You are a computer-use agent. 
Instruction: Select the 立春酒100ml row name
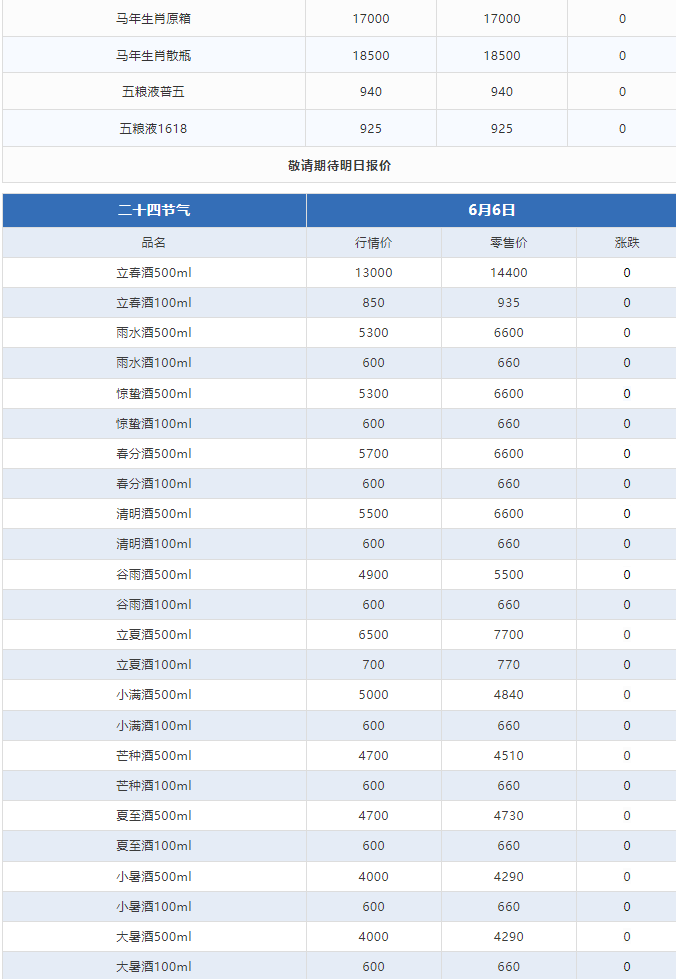154,303
